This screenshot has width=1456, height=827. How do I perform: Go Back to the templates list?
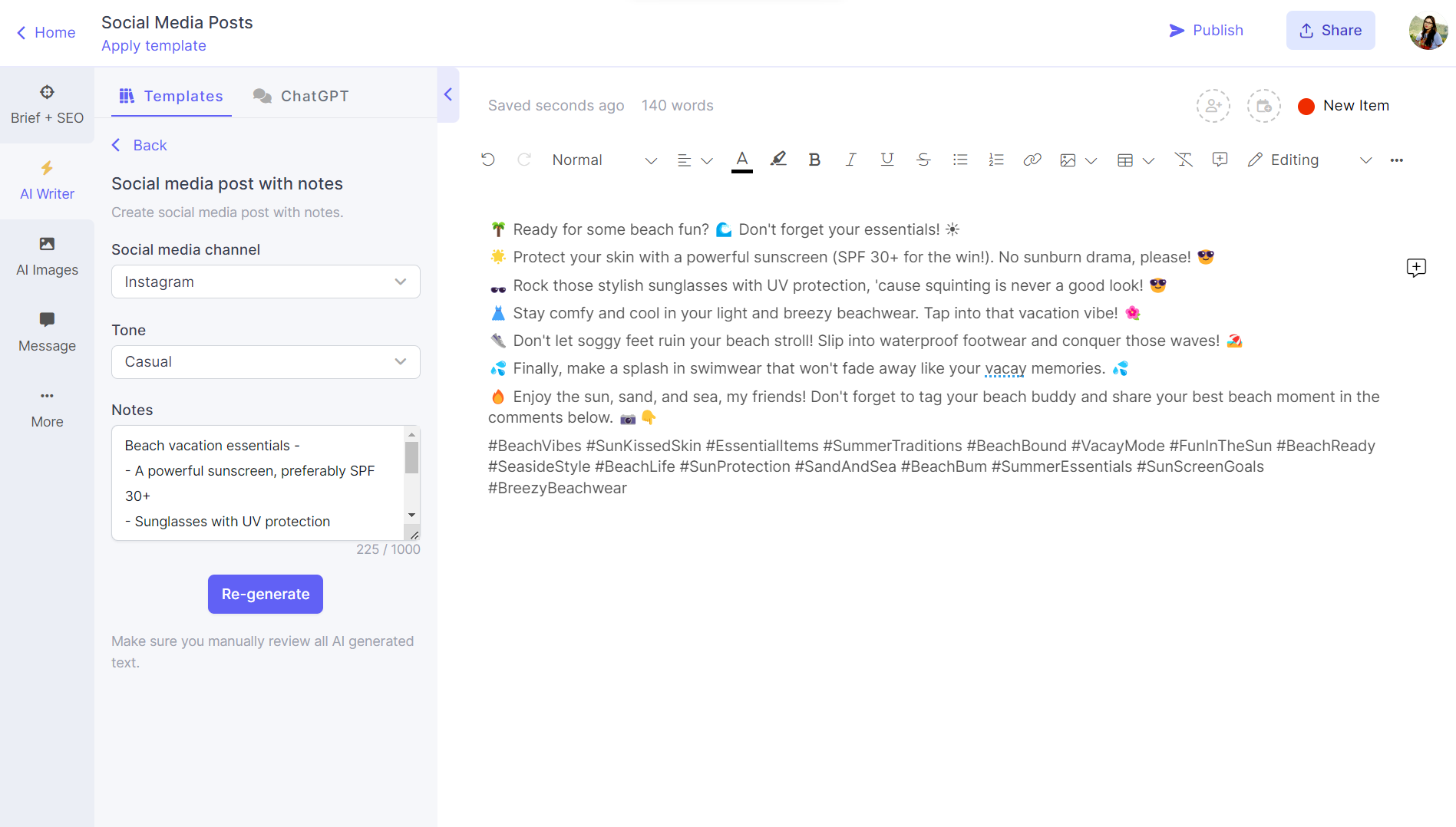point(139,145)
